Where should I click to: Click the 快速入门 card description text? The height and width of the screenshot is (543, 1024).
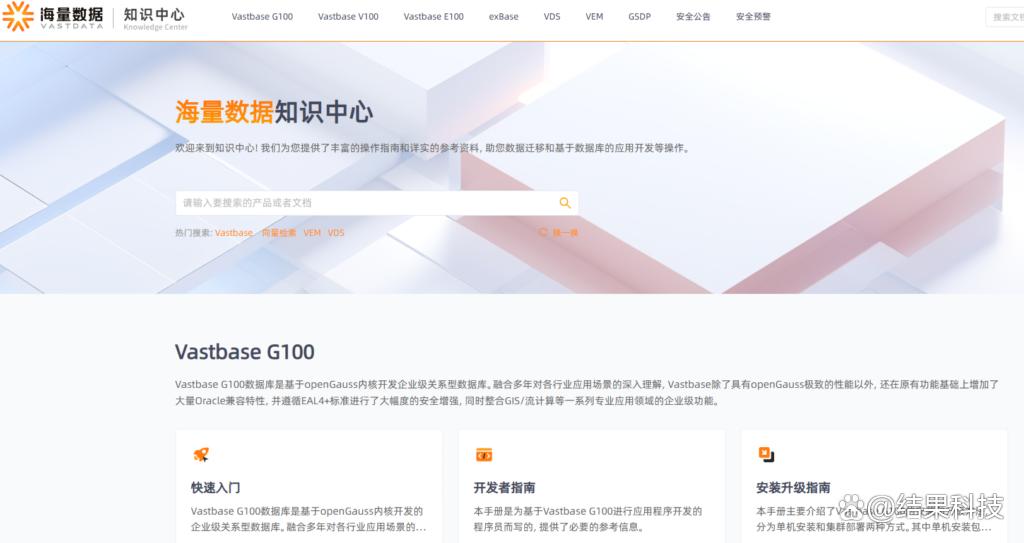(x=308, y=519)
